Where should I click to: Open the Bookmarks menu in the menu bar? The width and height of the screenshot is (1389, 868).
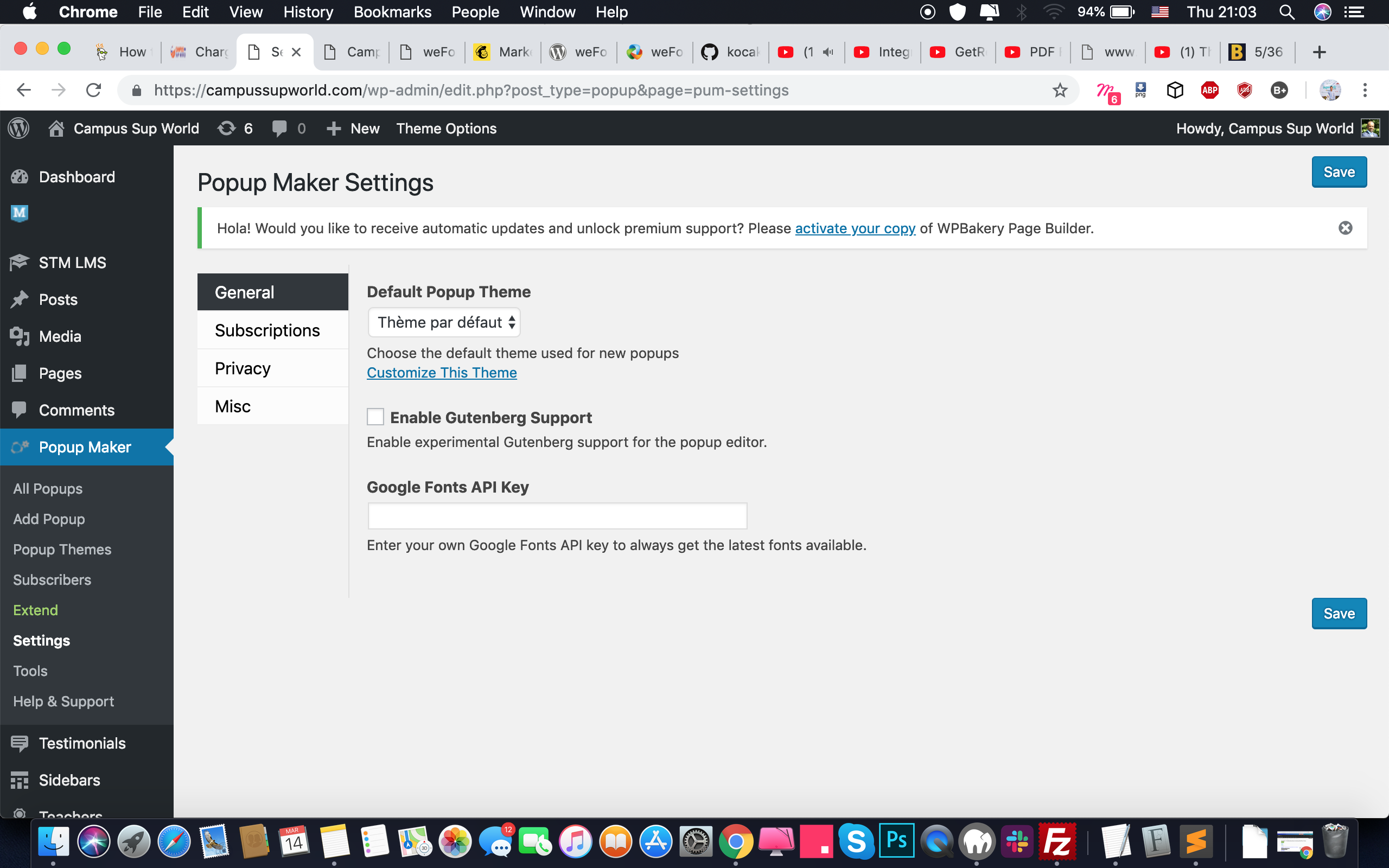click(x=392, y=12)
